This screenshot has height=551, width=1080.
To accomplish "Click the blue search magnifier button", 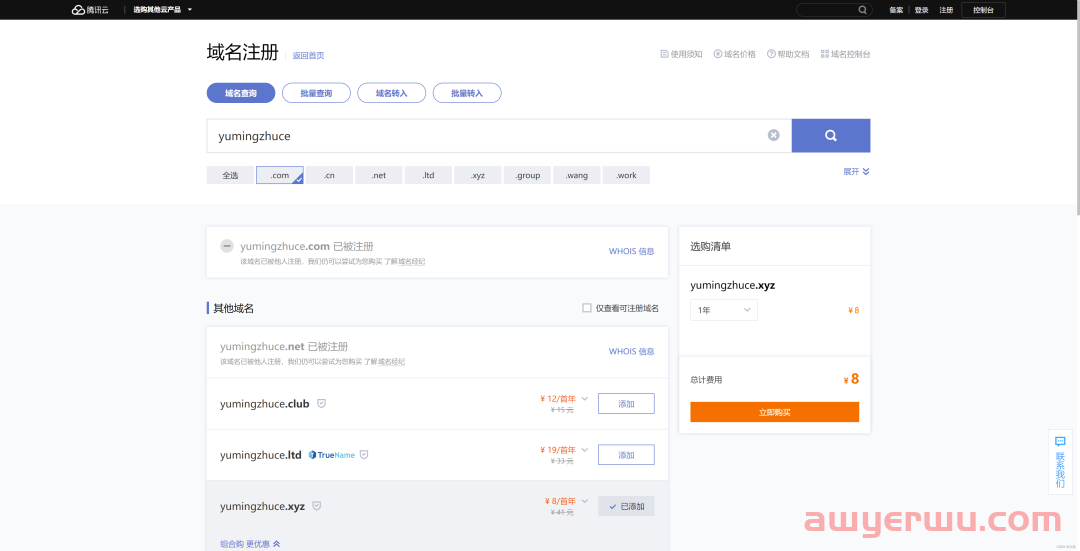I will click(x=831, y=136).
